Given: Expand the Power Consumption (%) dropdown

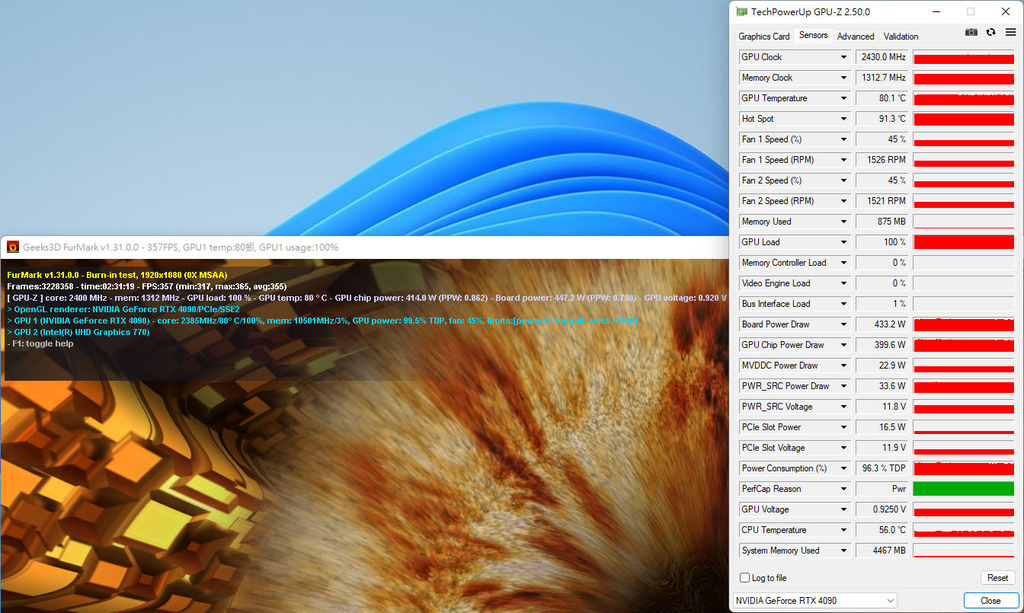Looking at the screenshot, I should coord(843,469).
